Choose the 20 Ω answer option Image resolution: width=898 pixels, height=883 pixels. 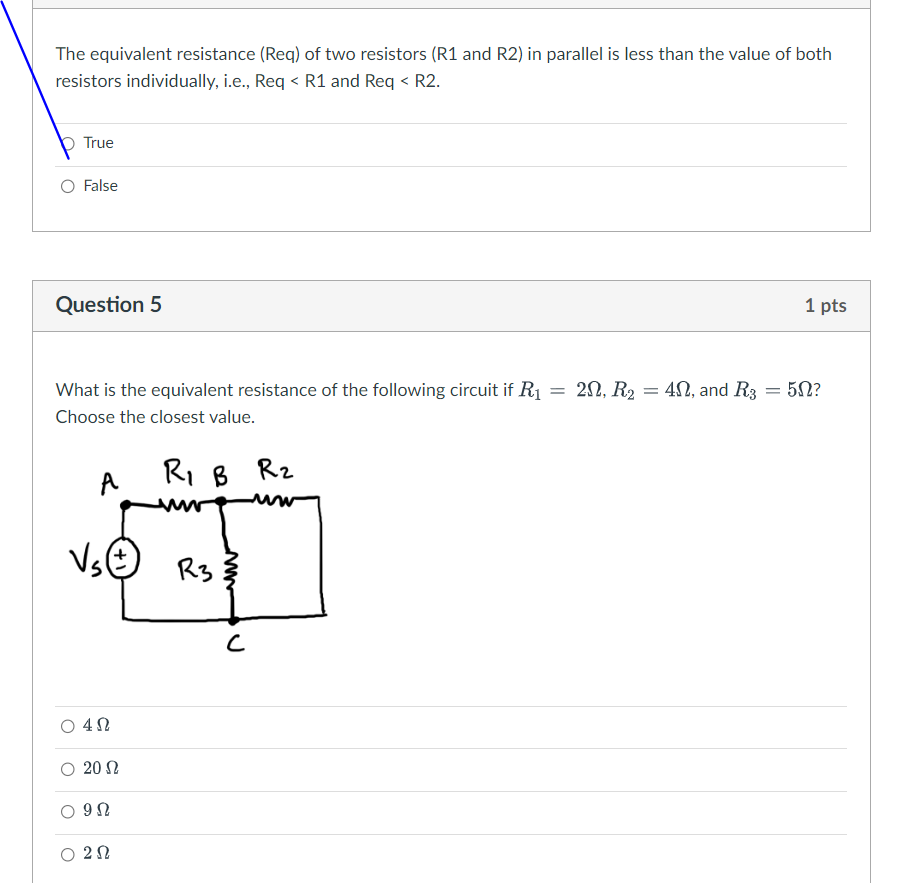(x=67, y=768)
